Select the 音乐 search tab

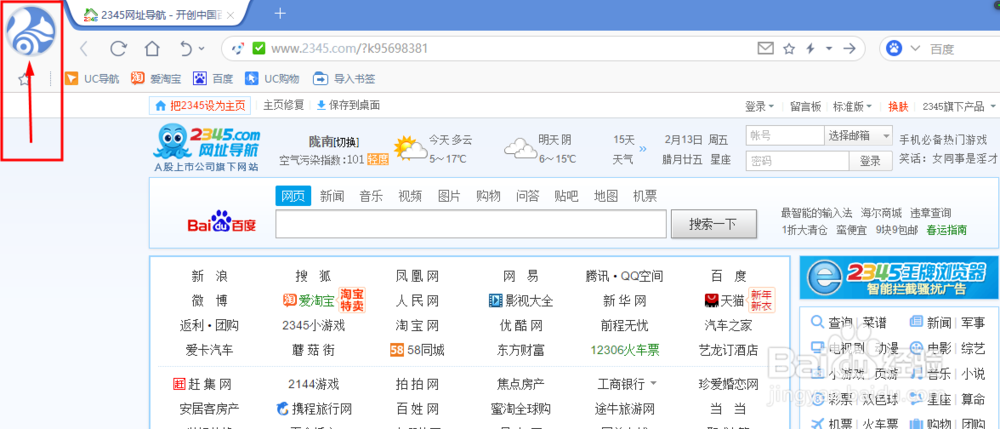pyautogui.click(x=371, y=196)
